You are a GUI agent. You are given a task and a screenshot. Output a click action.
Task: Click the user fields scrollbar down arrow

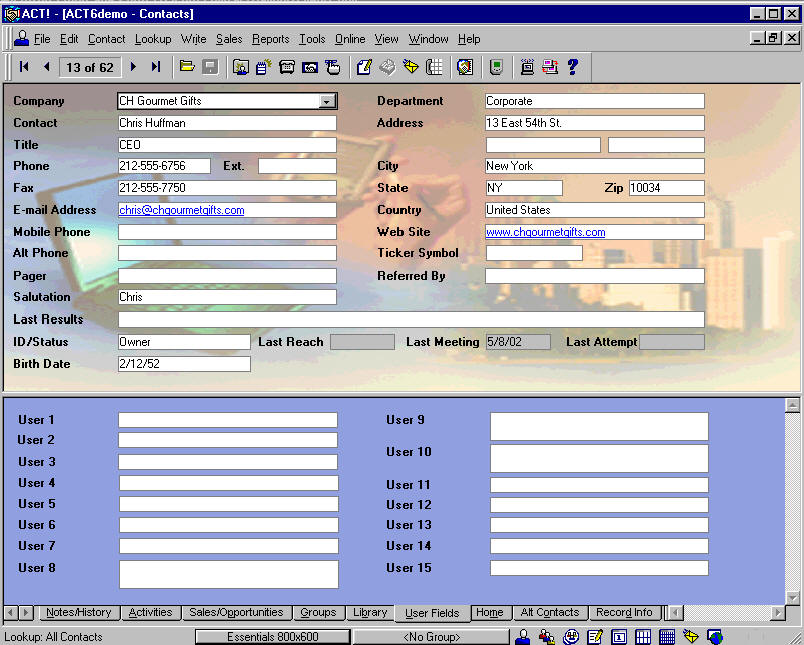pyautogui.click(x=792, y=598)
